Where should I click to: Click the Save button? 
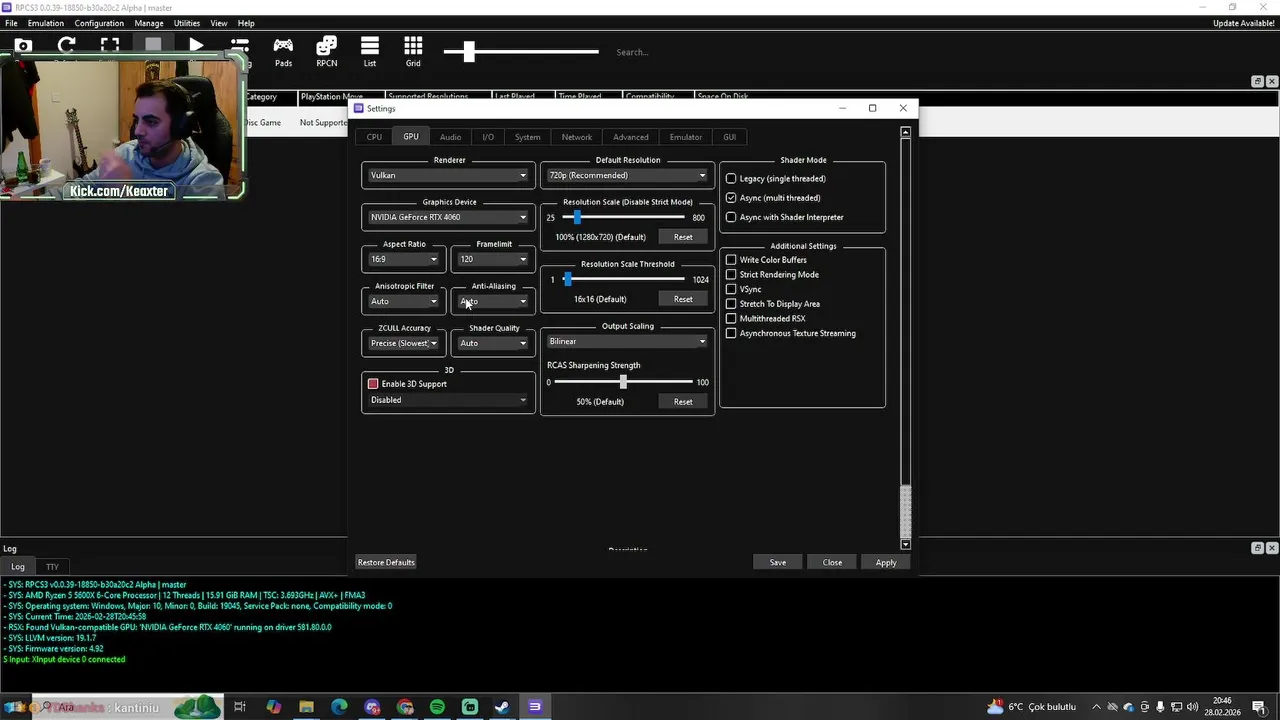coord(778,562)
